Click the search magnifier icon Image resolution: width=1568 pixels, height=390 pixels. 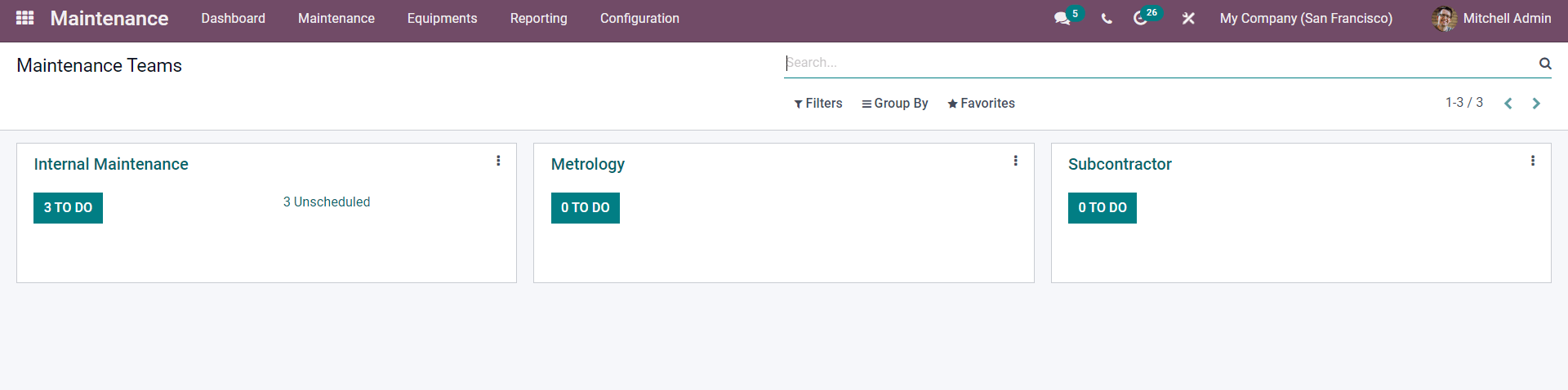[x=1545, y=63]
